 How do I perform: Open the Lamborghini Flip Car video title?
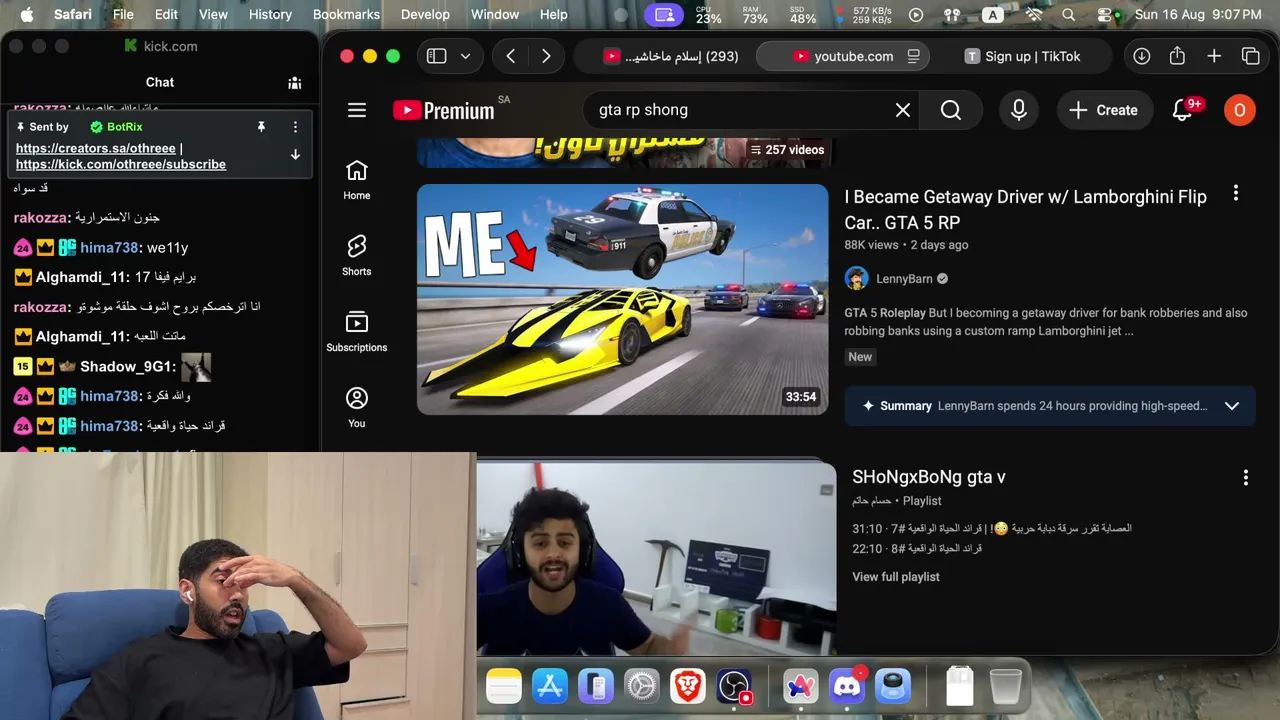[x=1025, y=209]
